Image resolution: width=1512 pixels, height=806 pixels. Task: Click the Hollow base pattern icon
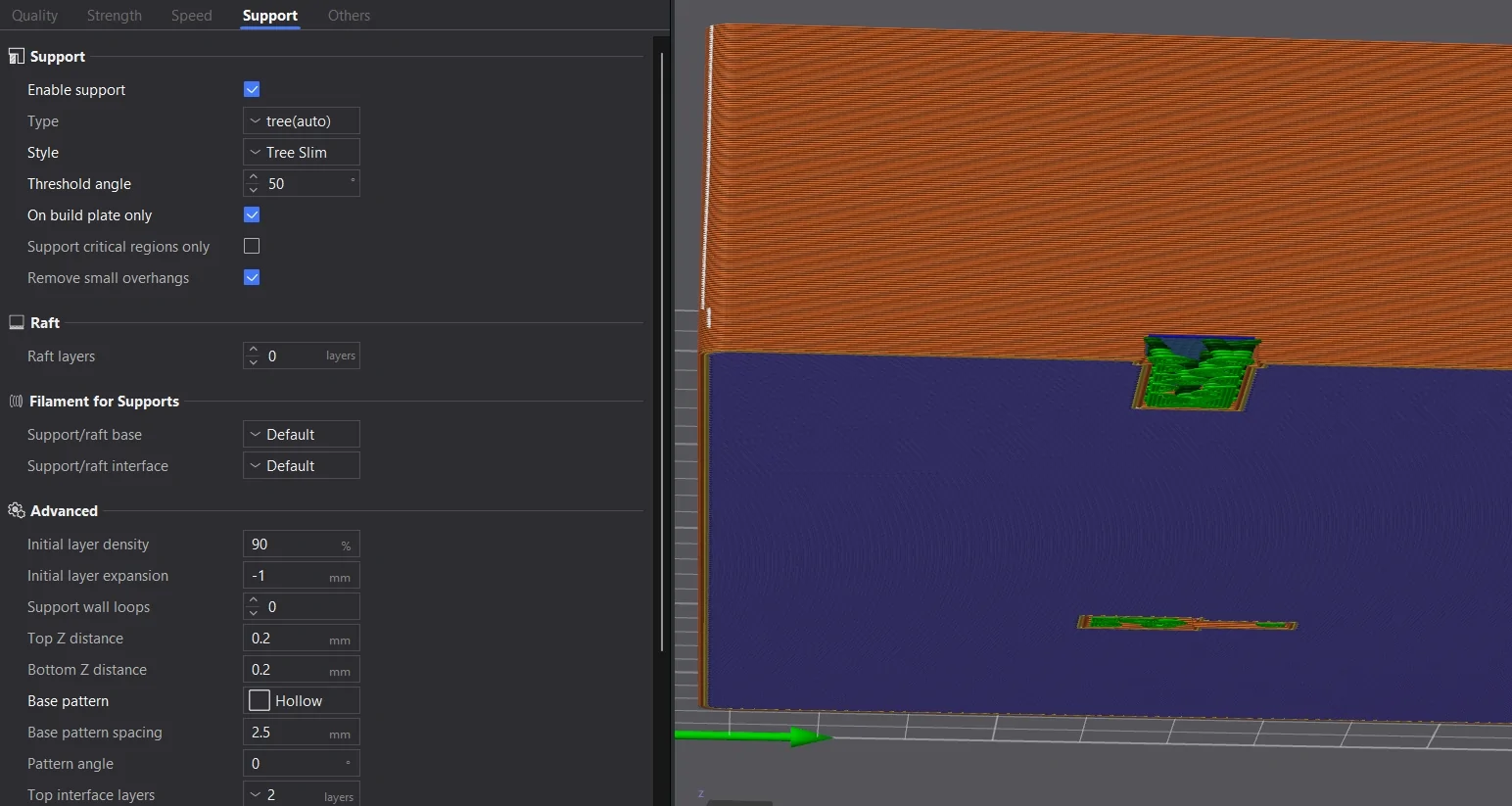point(260,700)
